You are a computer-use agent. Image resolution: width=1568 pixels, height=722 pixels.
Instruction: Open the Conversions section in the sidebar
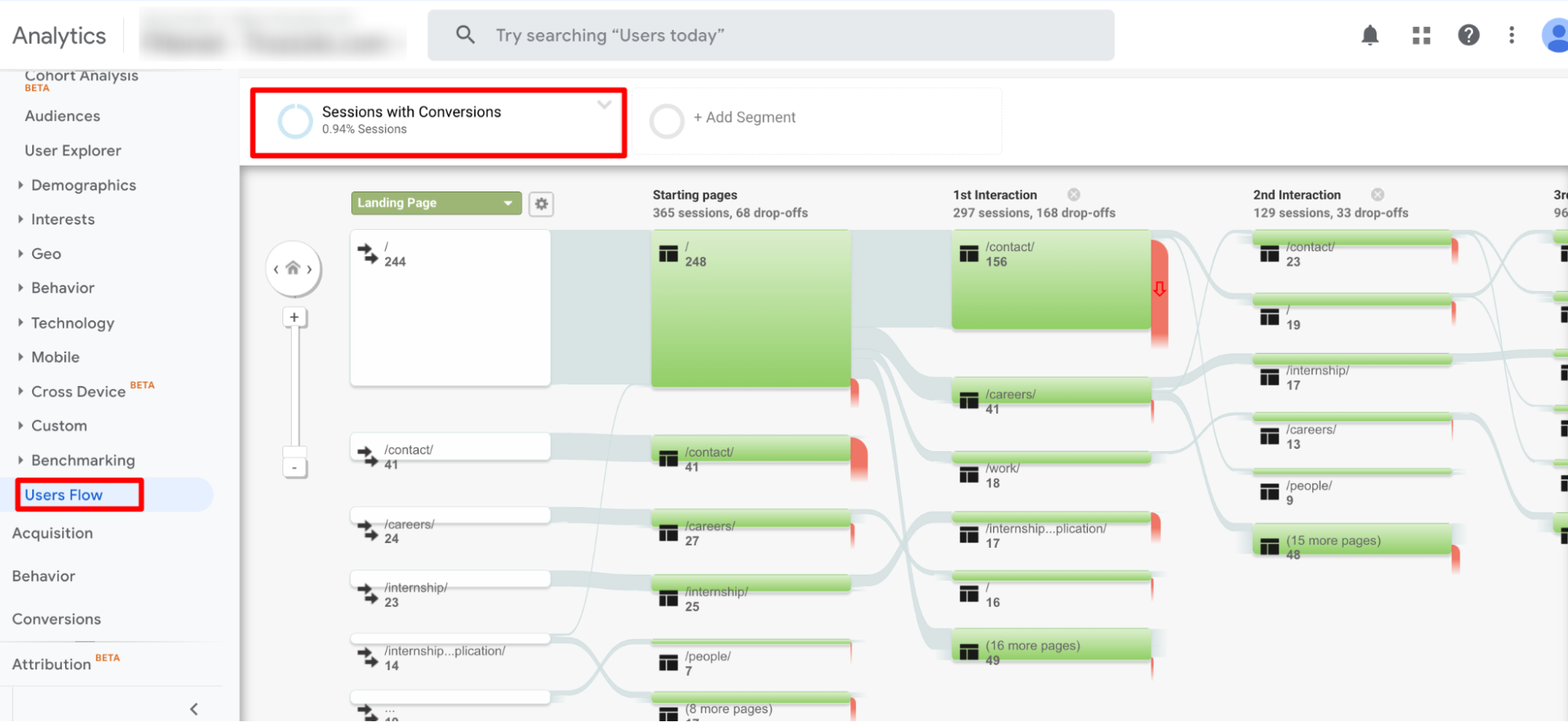pyautogui.click(x=56, y=618)
